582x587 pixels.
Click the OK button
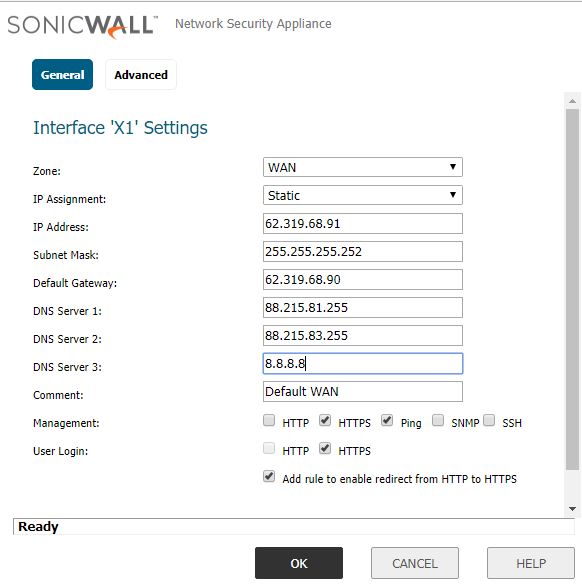[299, 563]
